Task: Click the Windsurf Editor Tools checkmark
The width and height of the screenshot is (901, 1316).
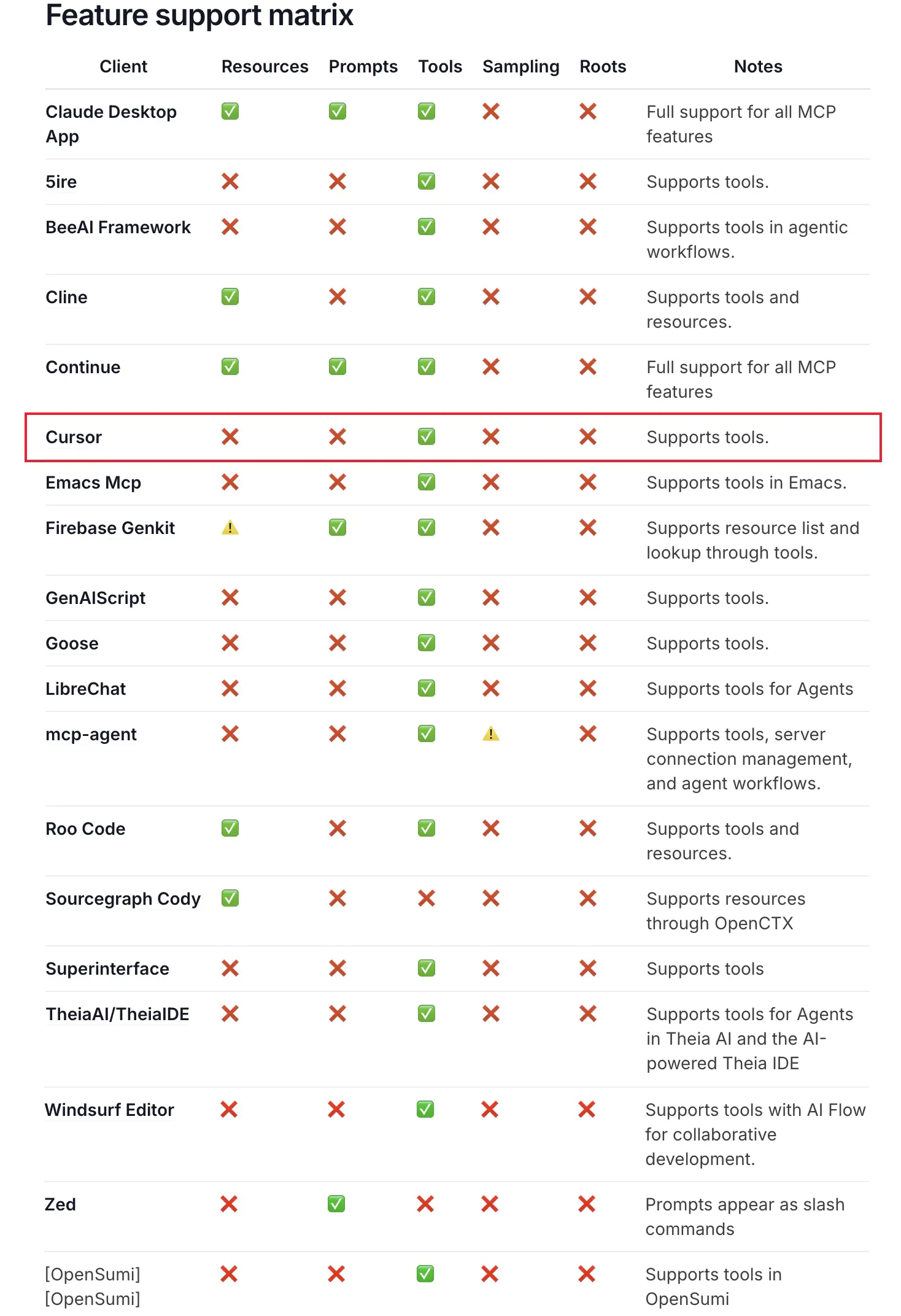Action: (425, 1110)
